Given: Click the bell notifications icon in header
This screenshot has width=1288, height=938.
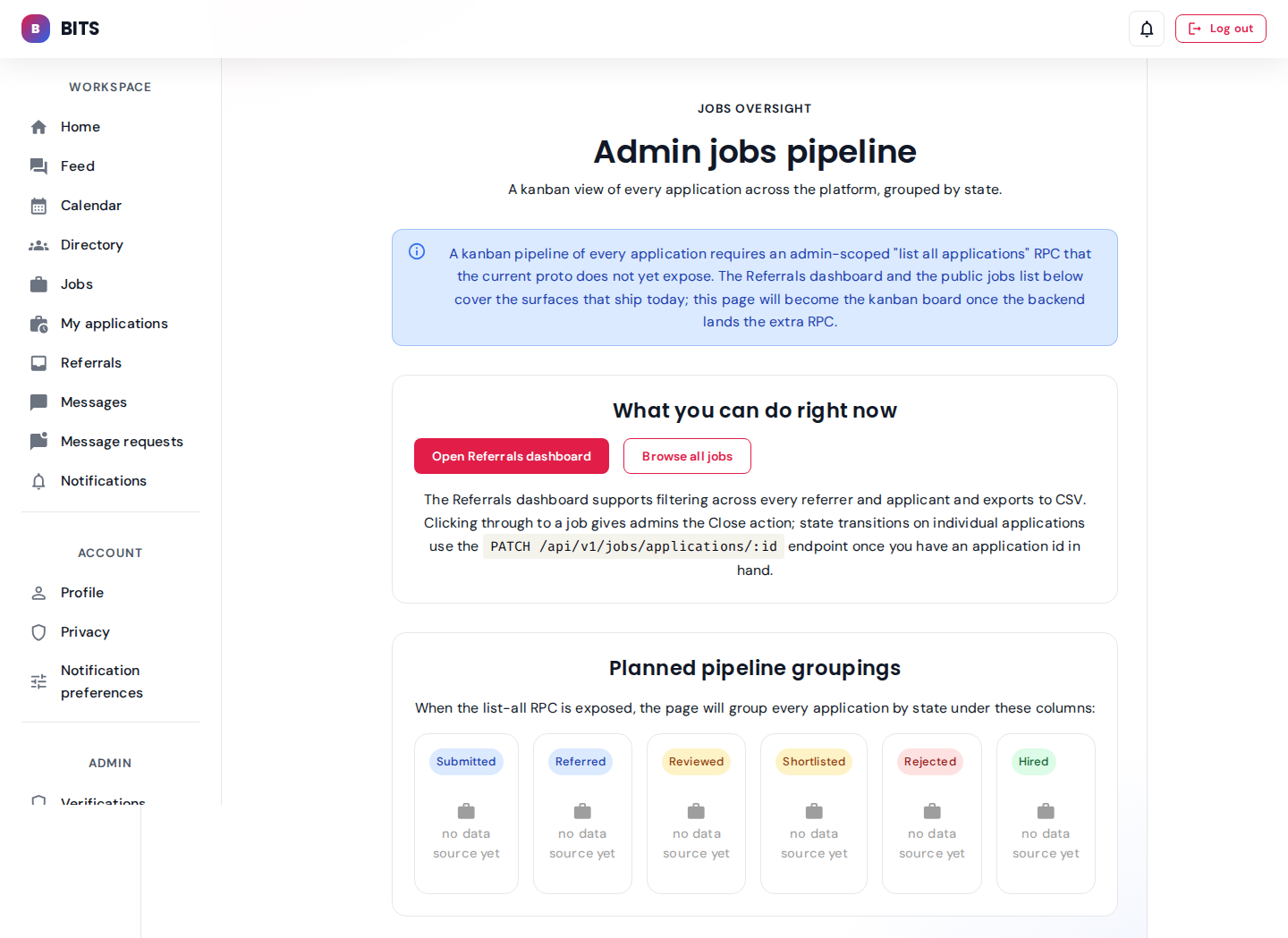Looking at the screenshot, I should click(x=1146, y=29).
